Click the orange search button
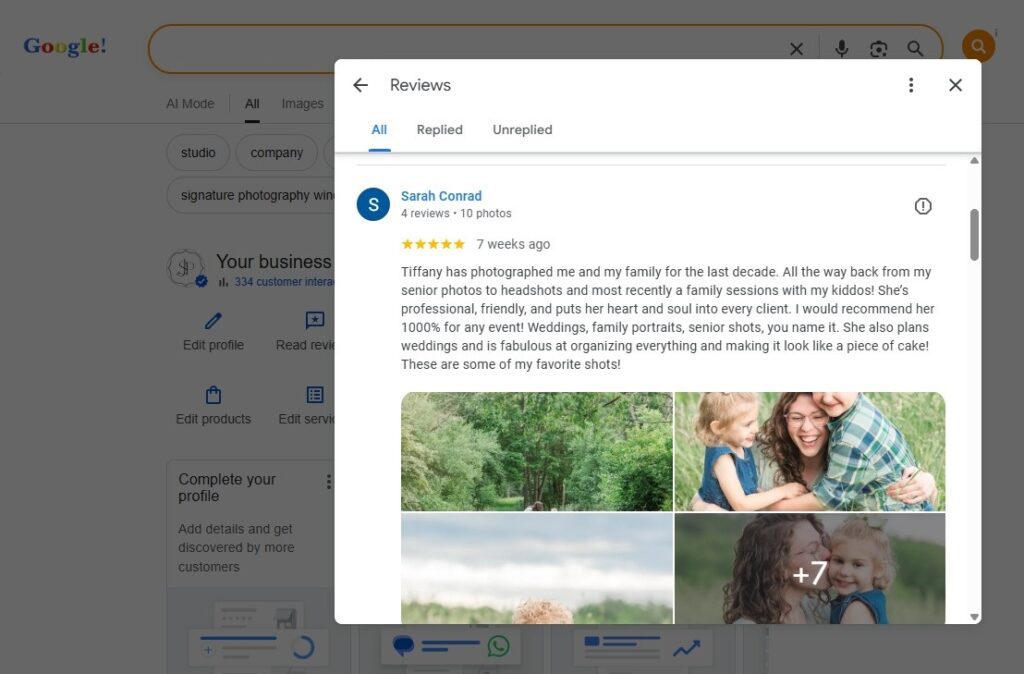 pyautogui.click(x=977, y=46)
